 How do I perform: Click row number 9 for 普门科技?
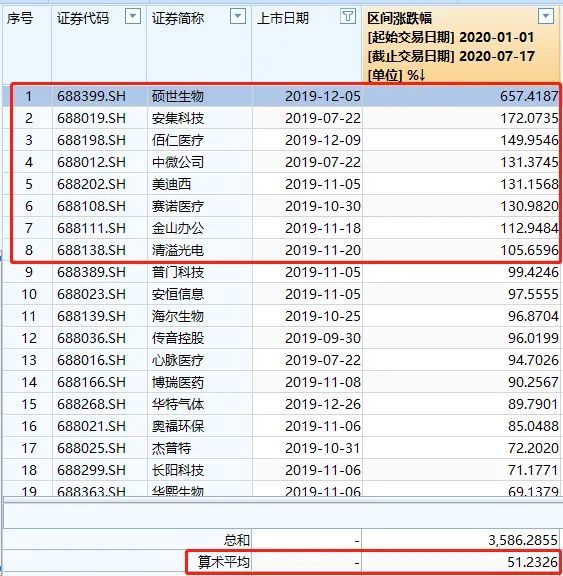pyautogui.click(x=28, y=273)
